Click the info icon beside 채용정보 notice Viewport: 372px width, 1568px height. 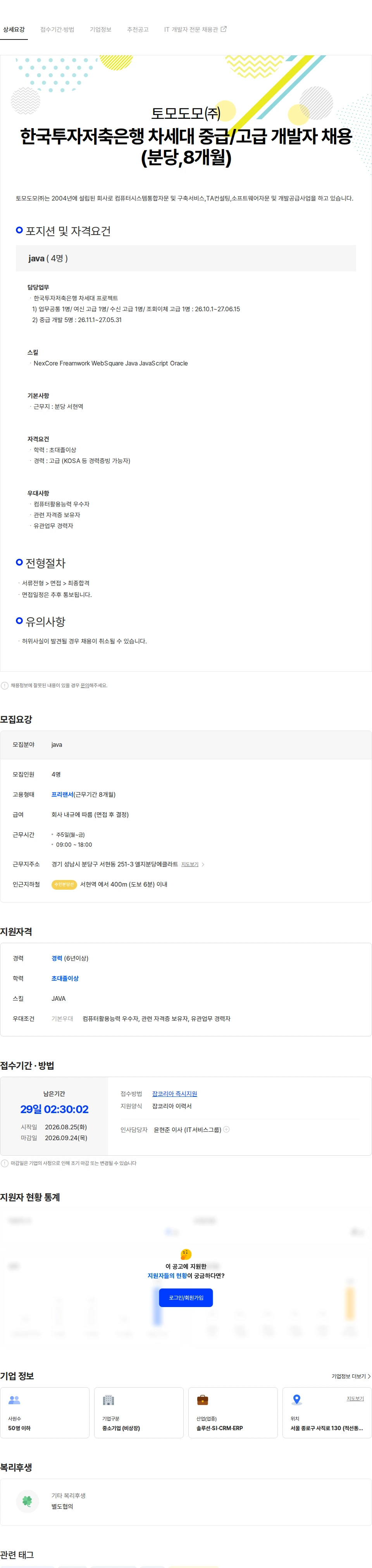click(5, 685)
